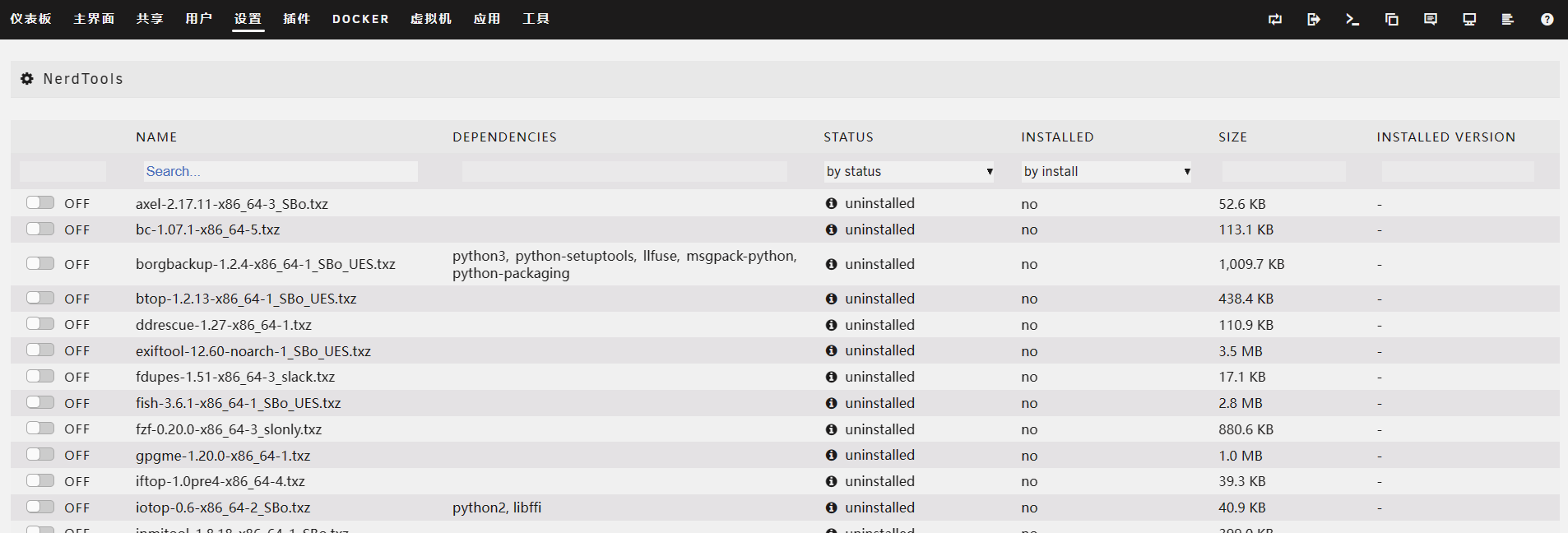
Task: Open the system info monitor icon
Action: (1468, 19)
